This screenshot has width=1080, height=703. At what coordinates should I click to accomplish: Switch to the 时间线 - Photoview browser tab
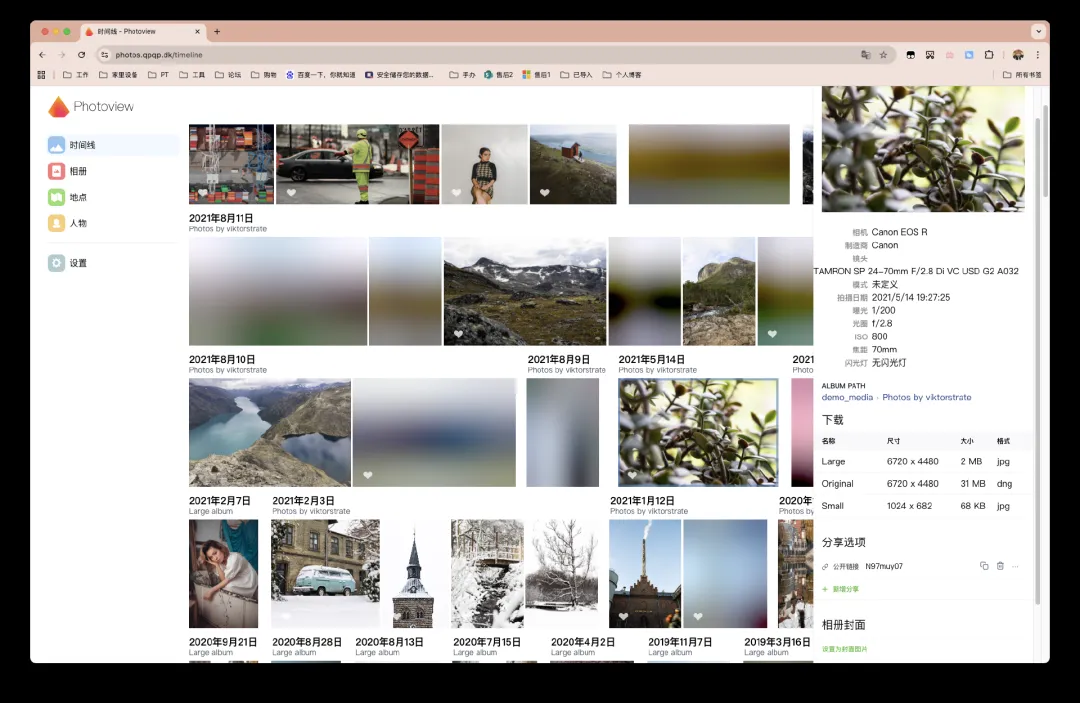click(x=140, y=32)
